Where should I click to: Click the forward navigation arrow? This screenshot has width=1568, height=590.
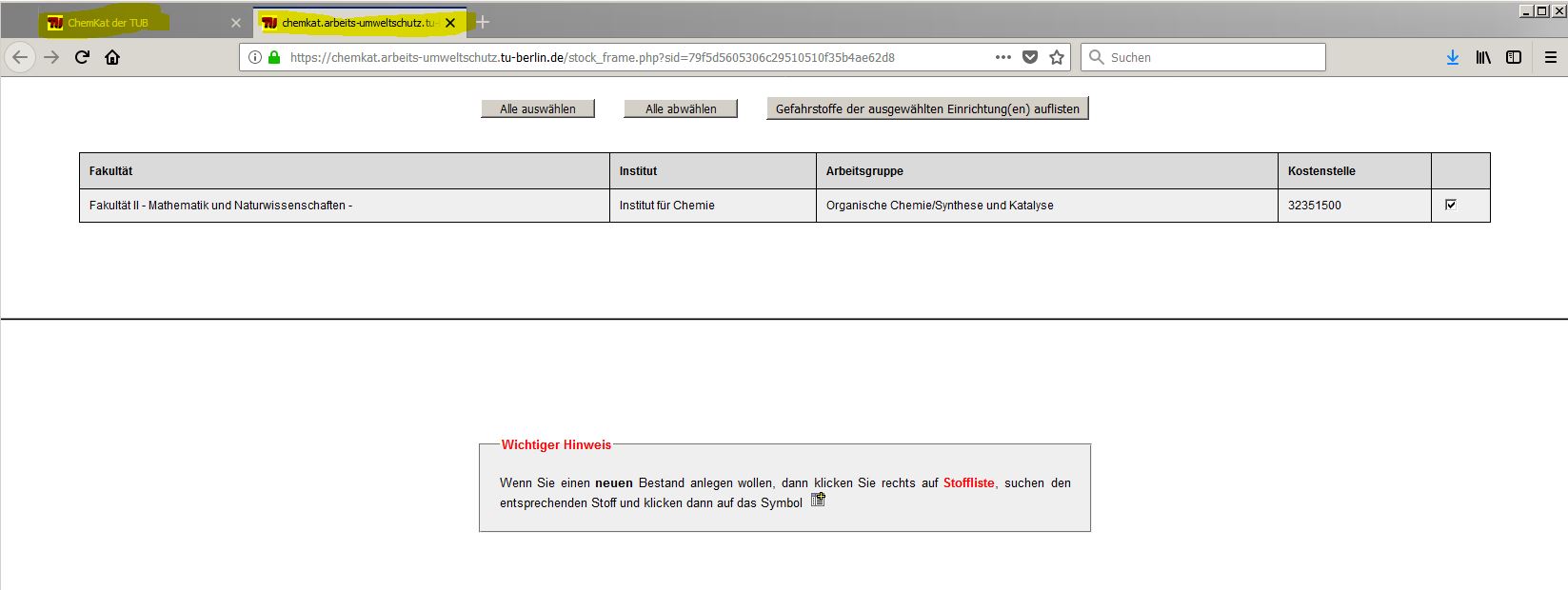[x=51, y=57]
